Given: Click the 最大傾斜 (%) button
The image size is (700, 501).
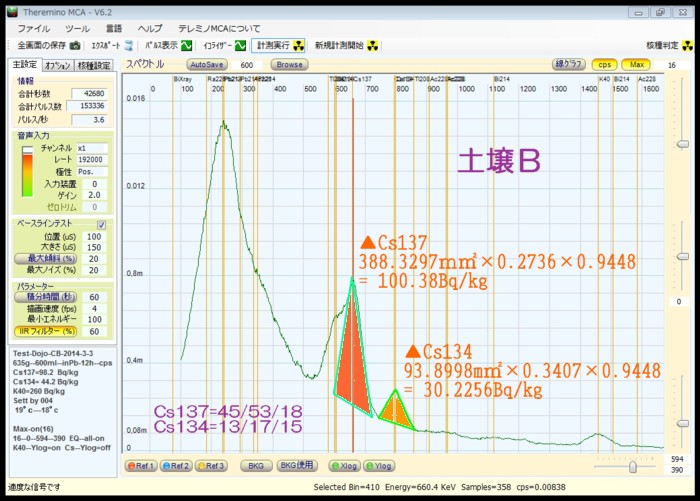Looking at the screenshot, I should (46, 259).
